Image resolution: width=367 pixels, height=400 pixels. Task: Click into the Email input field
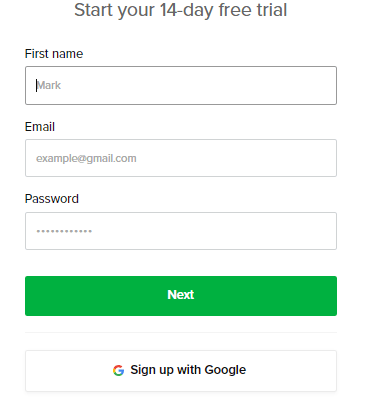click(x=181, y=158)
